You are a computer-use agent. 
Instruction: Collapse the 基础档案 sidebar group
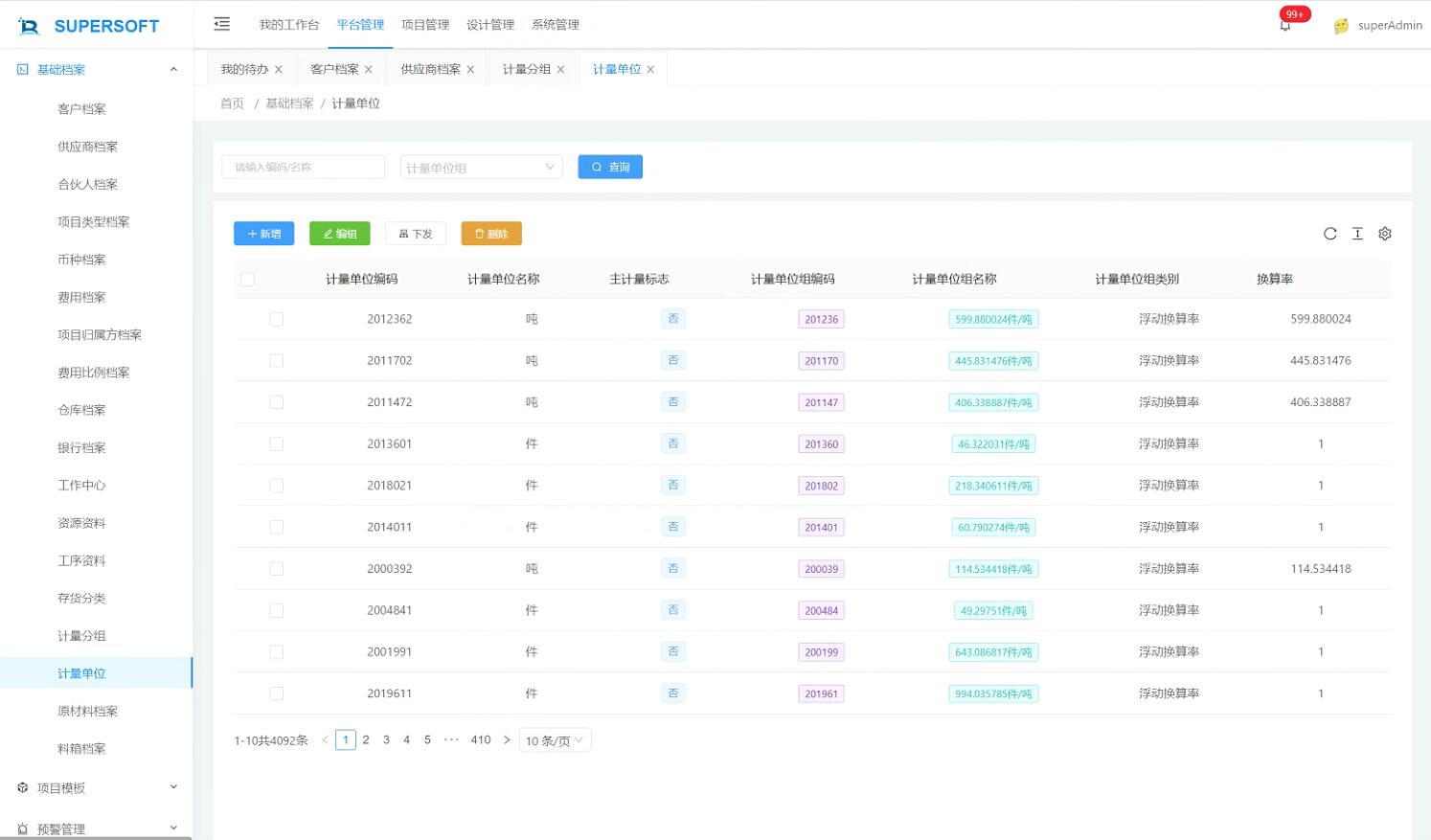(96, 70)
